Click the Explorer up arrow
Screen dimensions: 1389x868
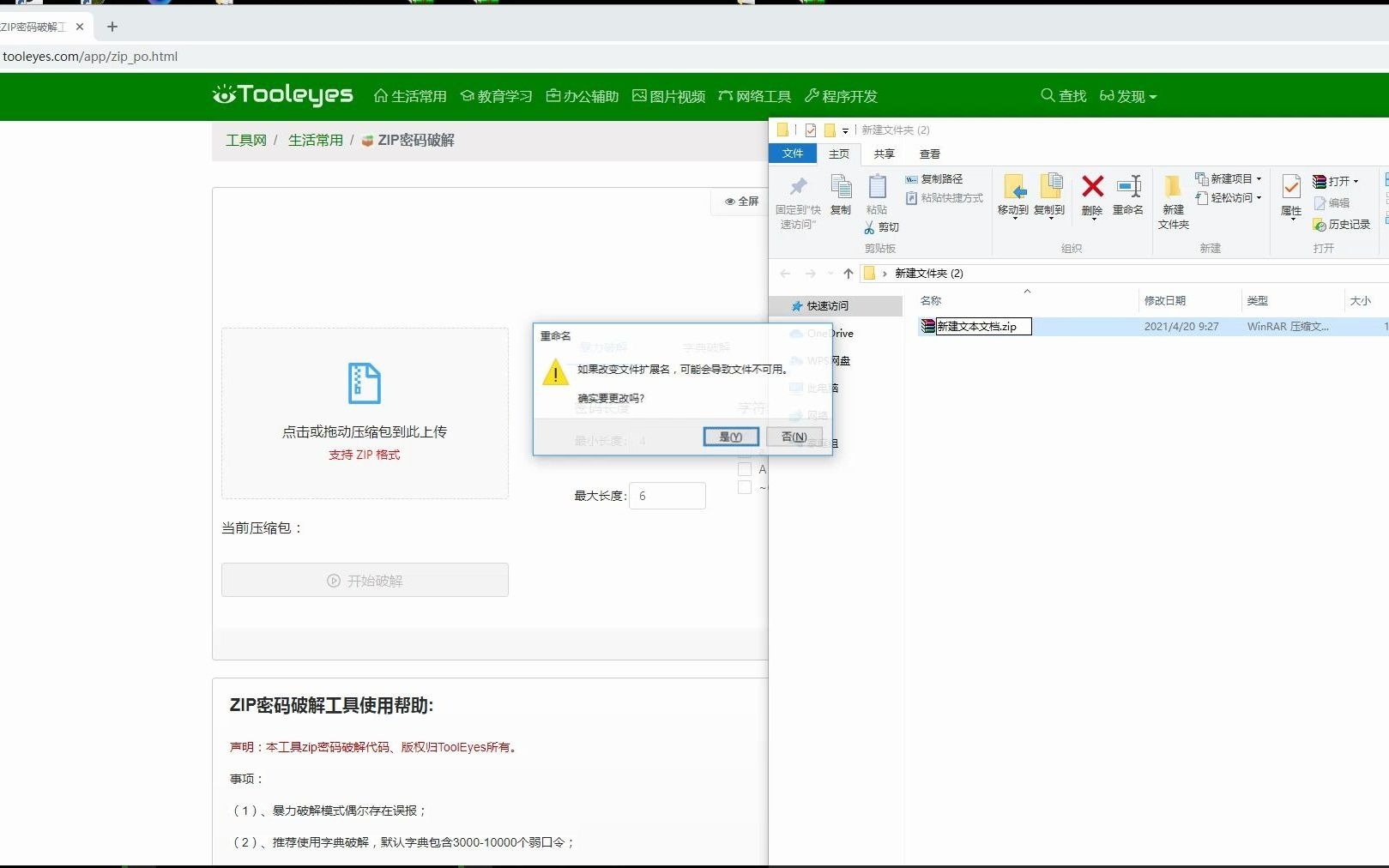[848, 273]
